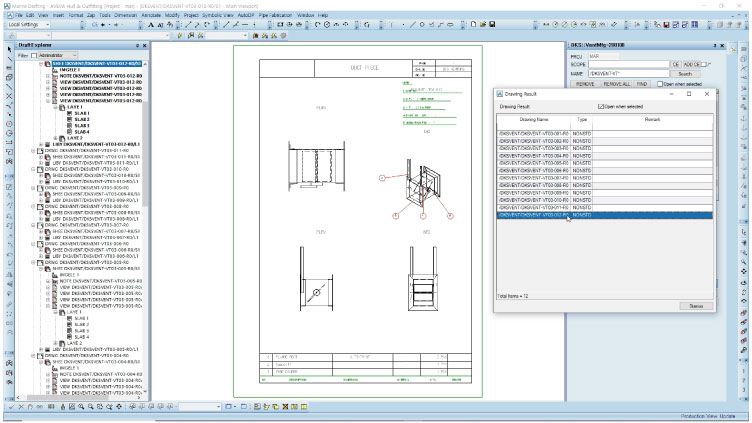The image size is (752, 423).
Task: Click the X-shaped tool in left sidebar
Action: point(9,96)
